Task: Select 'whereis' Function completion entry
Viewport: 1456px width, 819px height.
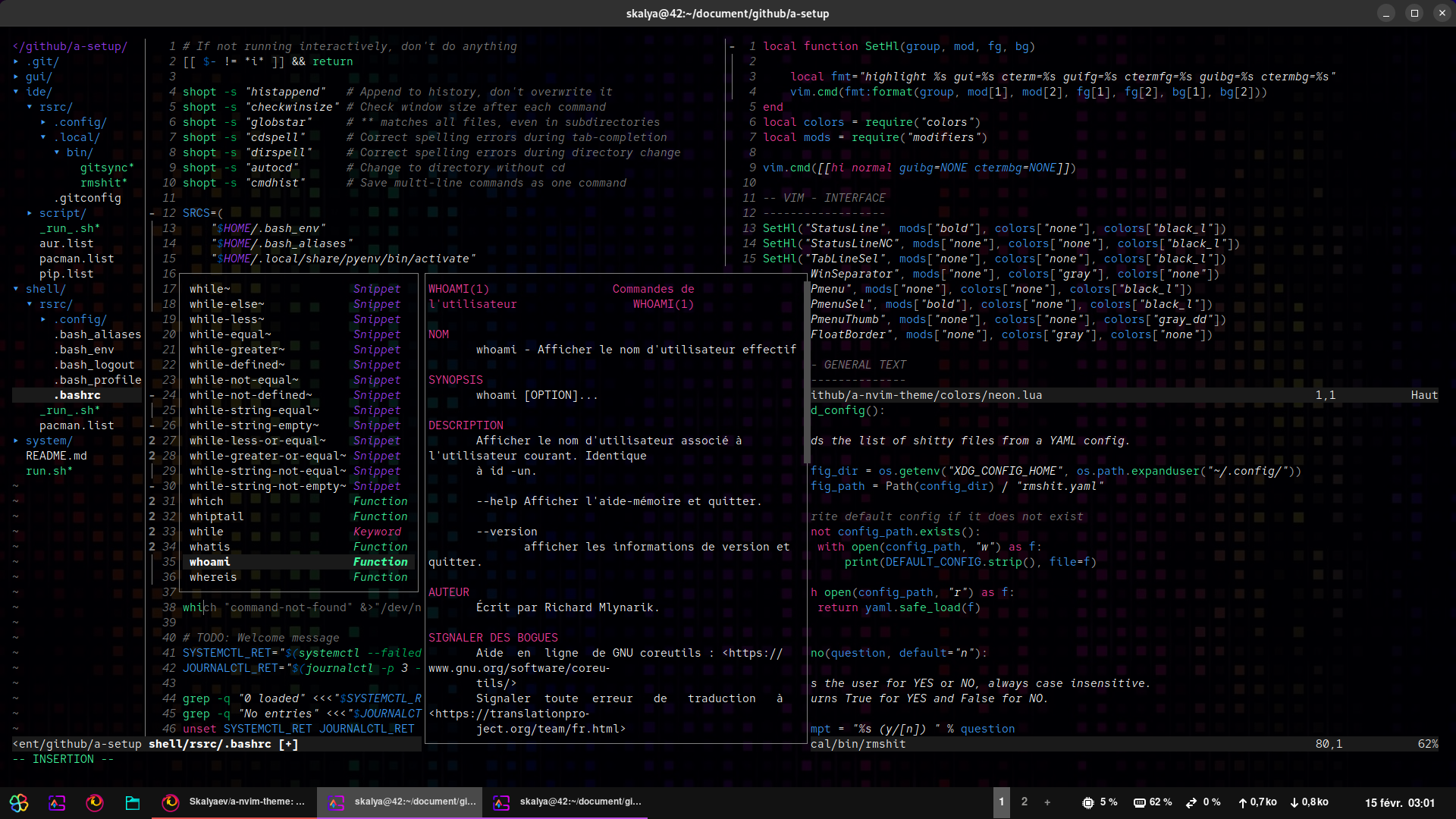Action: (213, 577)
